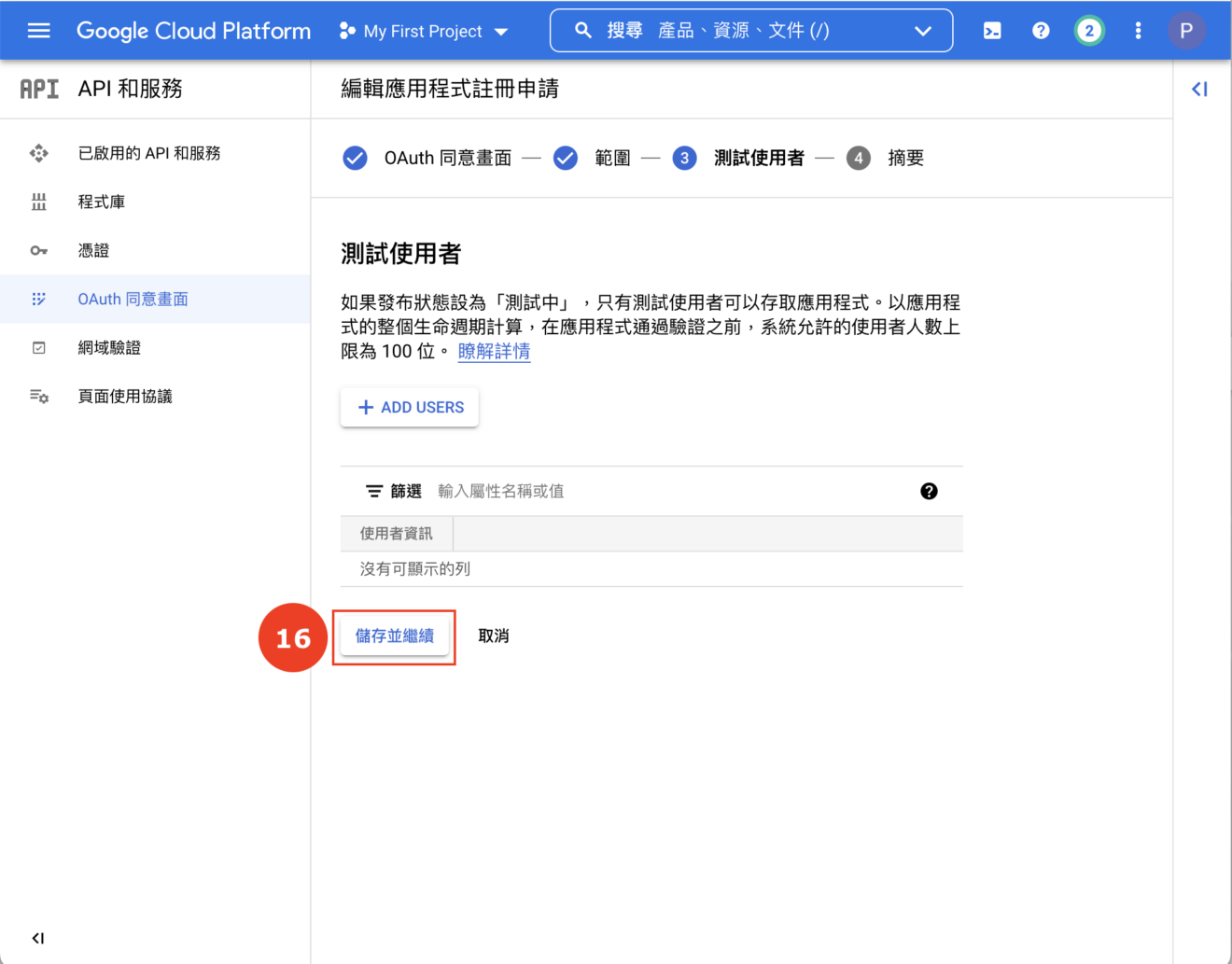Open the navigation hamburger menu
The image size is (1232, 964).
pos(38,30)
